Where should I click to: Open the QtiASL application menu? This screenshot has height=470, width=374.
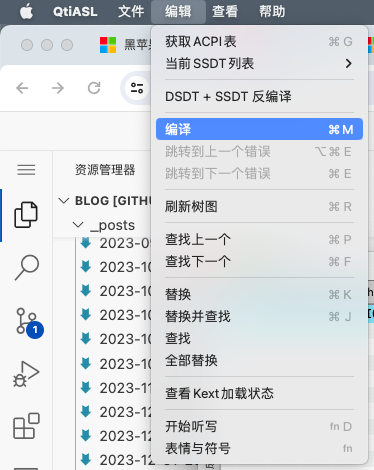tap(75, 12)
